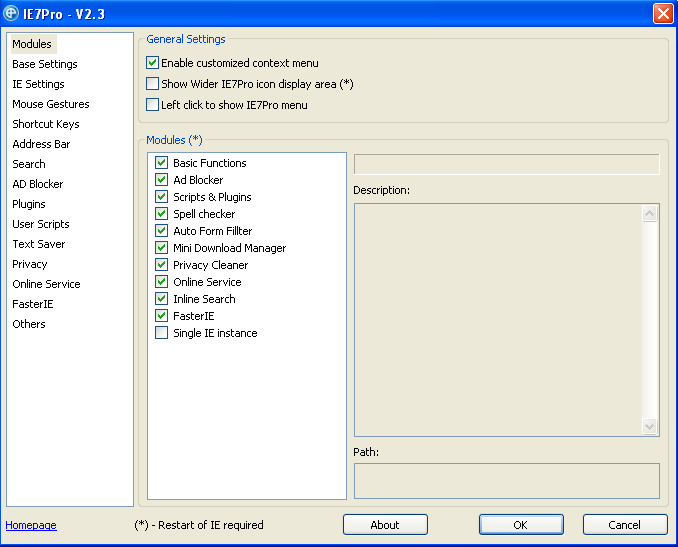
Task: Enable the Single IE instance module
Action: click(161, 333)
